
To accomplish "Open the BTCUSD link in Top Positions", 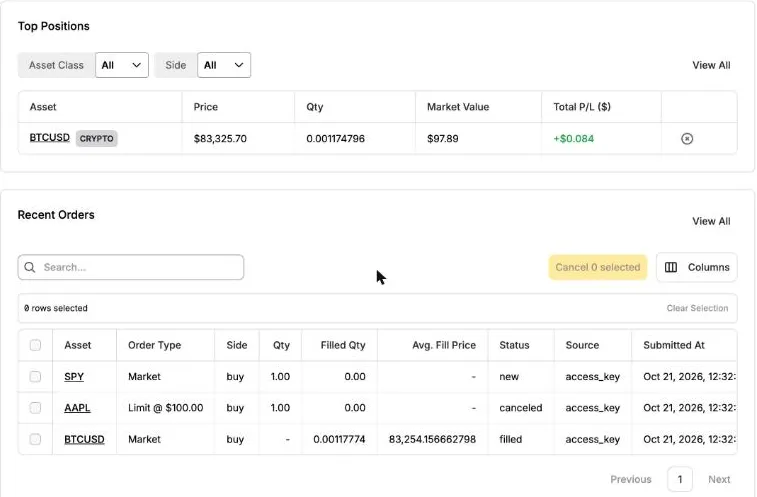I will (x=49, y=138).
